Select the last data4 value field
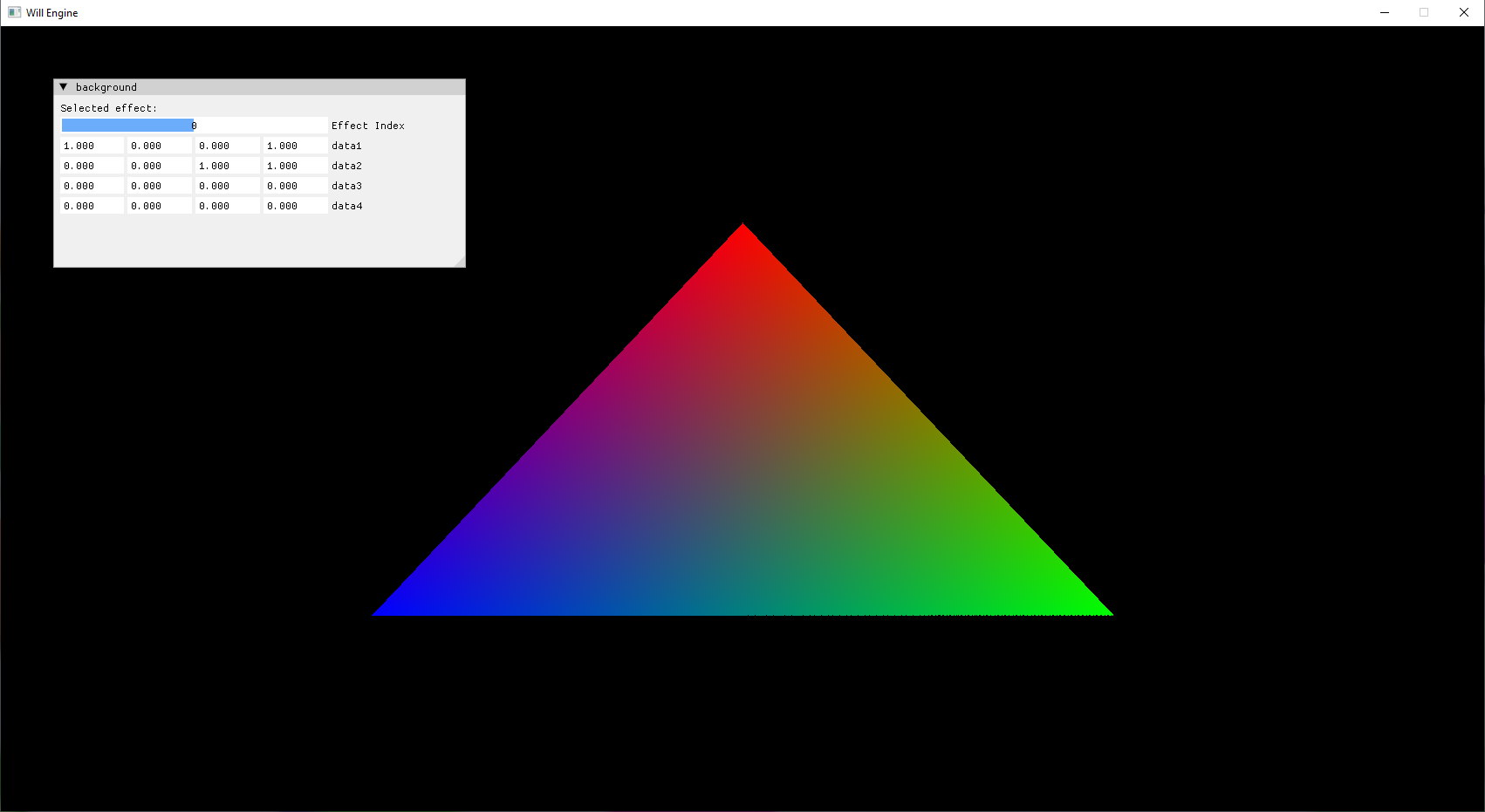Viewport: 1485px width, 812px height. click(x=295, y=205)
